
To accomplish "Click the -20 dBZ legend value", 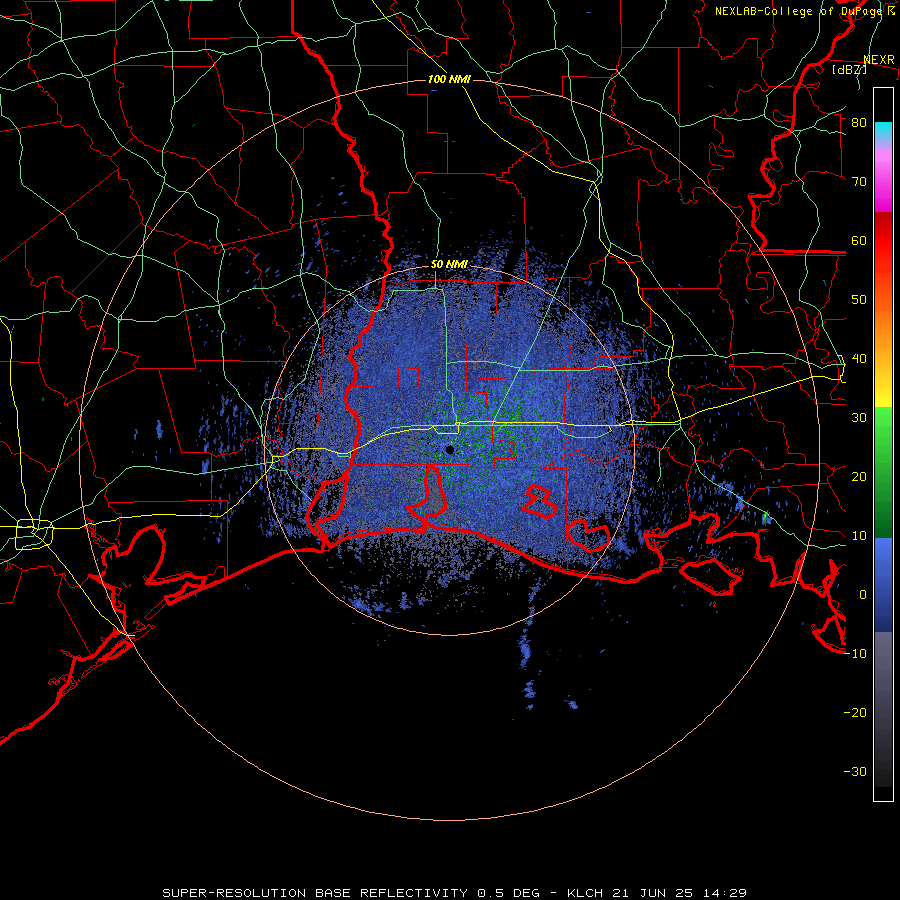I will point(855,713).
